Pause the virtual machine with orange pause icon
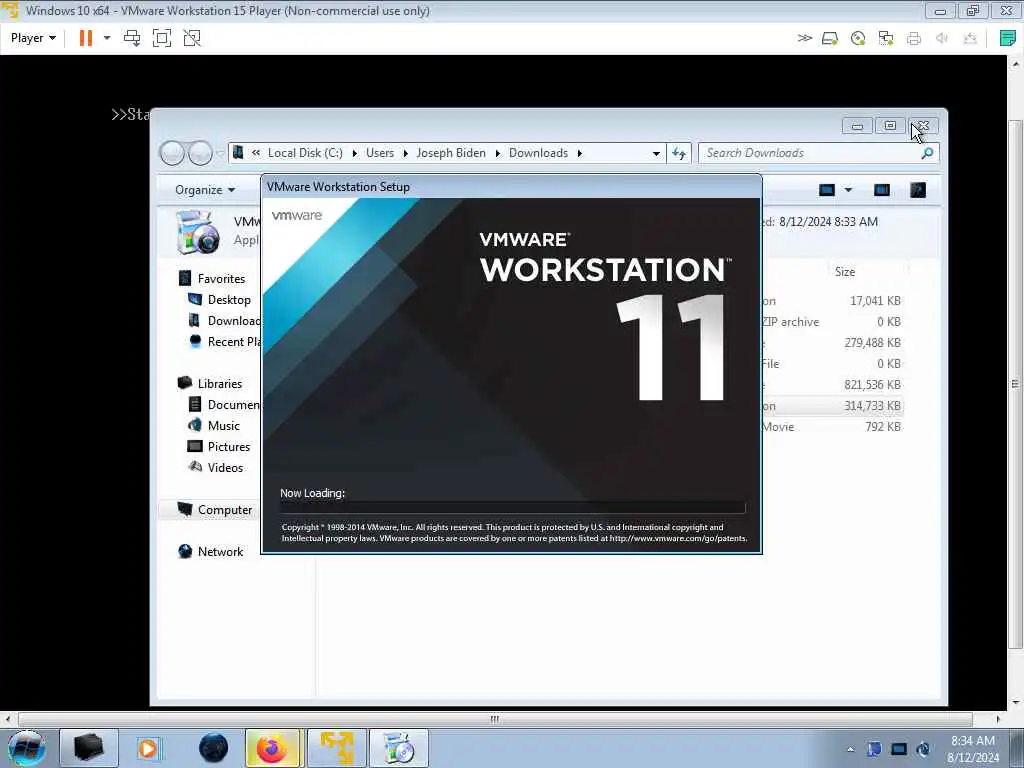Viewport: 1024px width, 768px height. tap(86, 38)
